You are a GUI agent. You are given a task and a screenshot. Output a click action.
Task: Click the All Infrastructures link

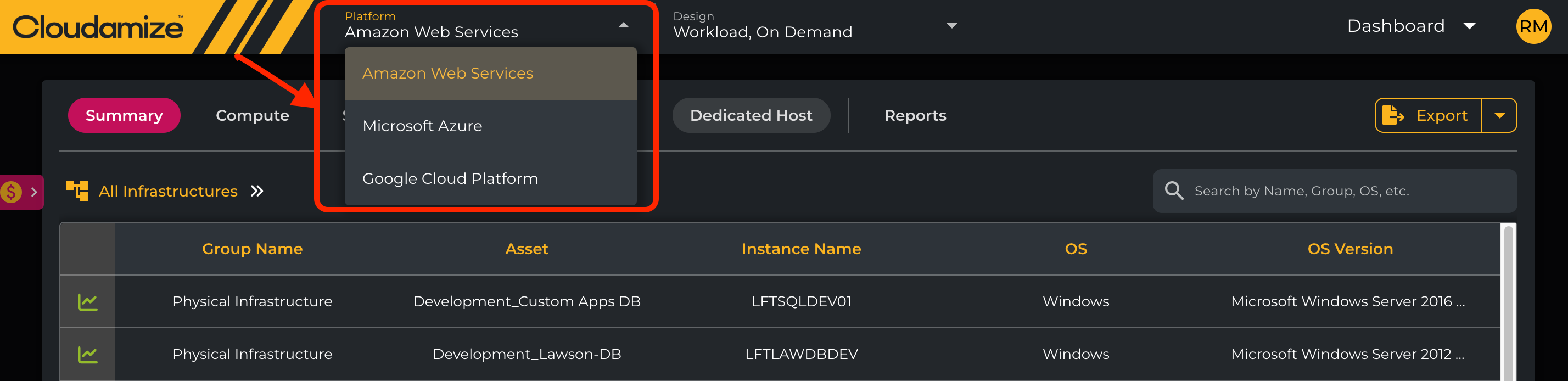point(168,191)
